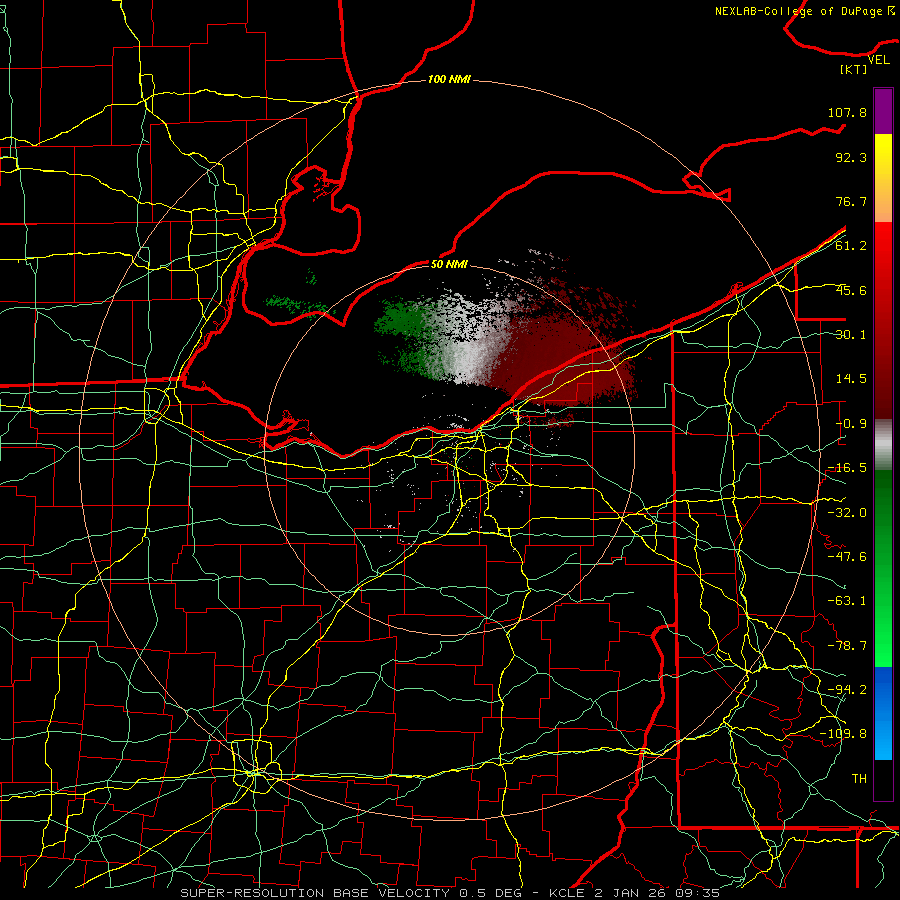Select the -109.8 velocity scale value
Screen dimensions: 900x900
[x=843, y=734]
